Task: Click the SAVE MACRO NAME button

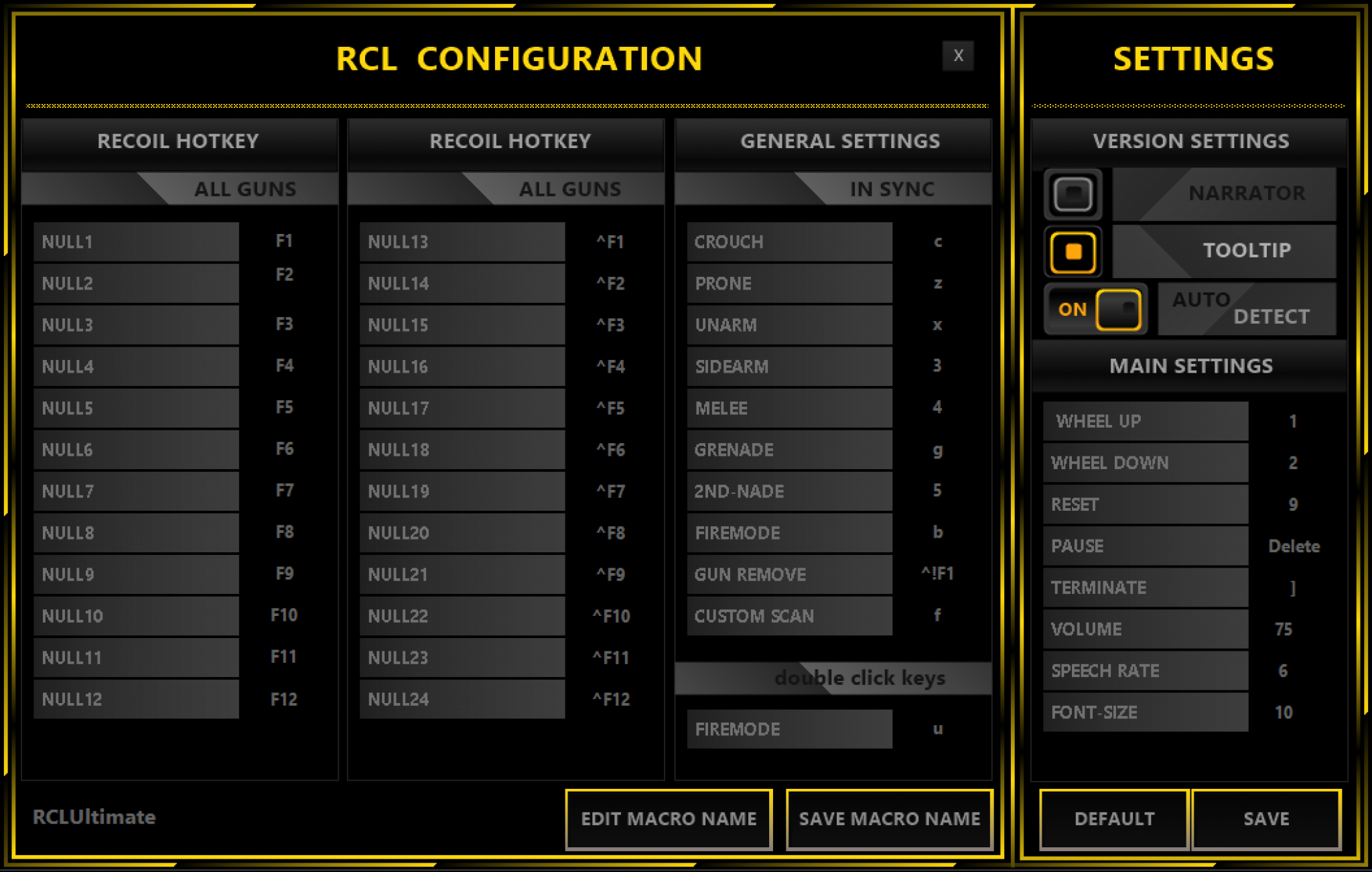Action: 889,819
